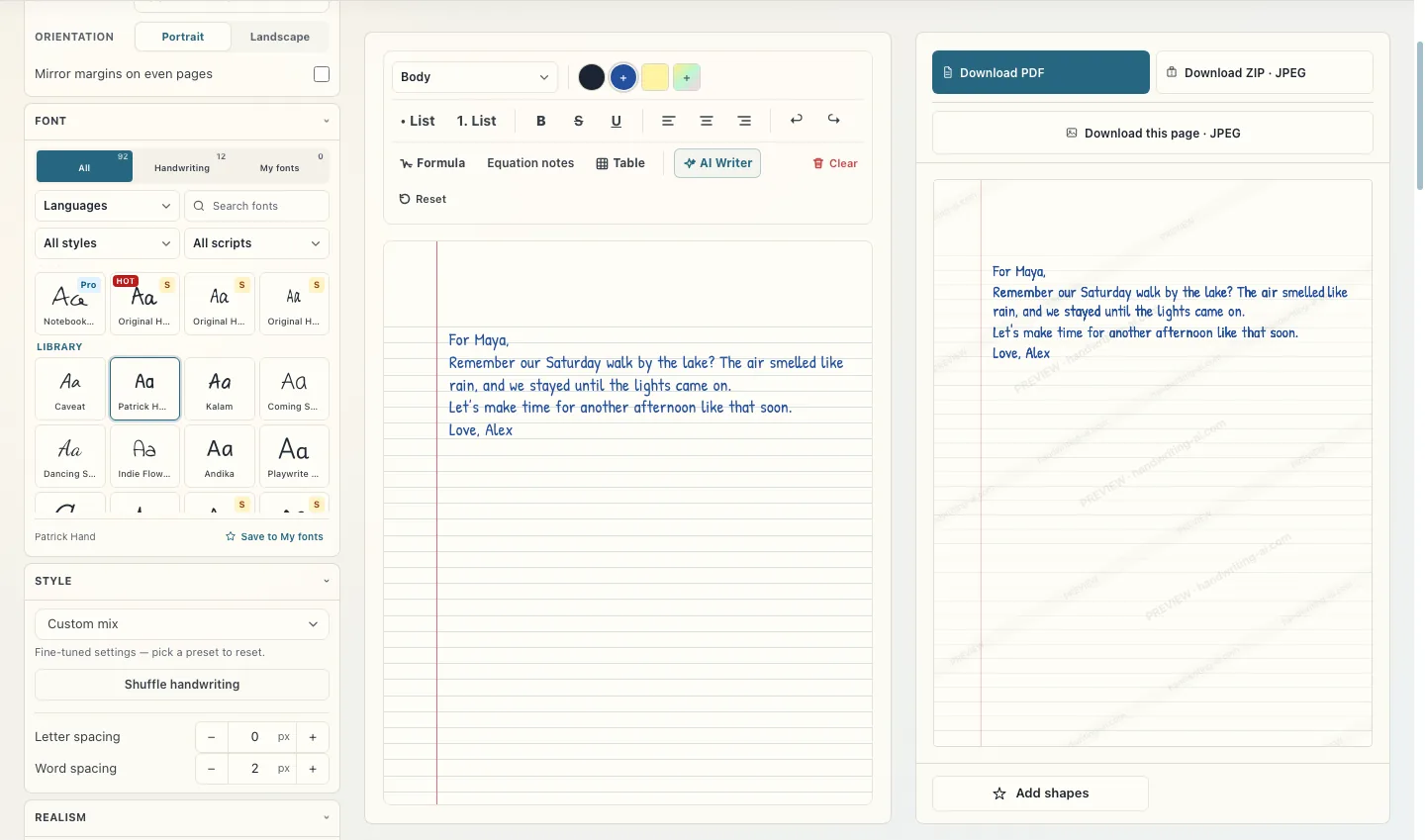Align text right
This screenshot has height=840, width=1425.
tap(744, 121)
